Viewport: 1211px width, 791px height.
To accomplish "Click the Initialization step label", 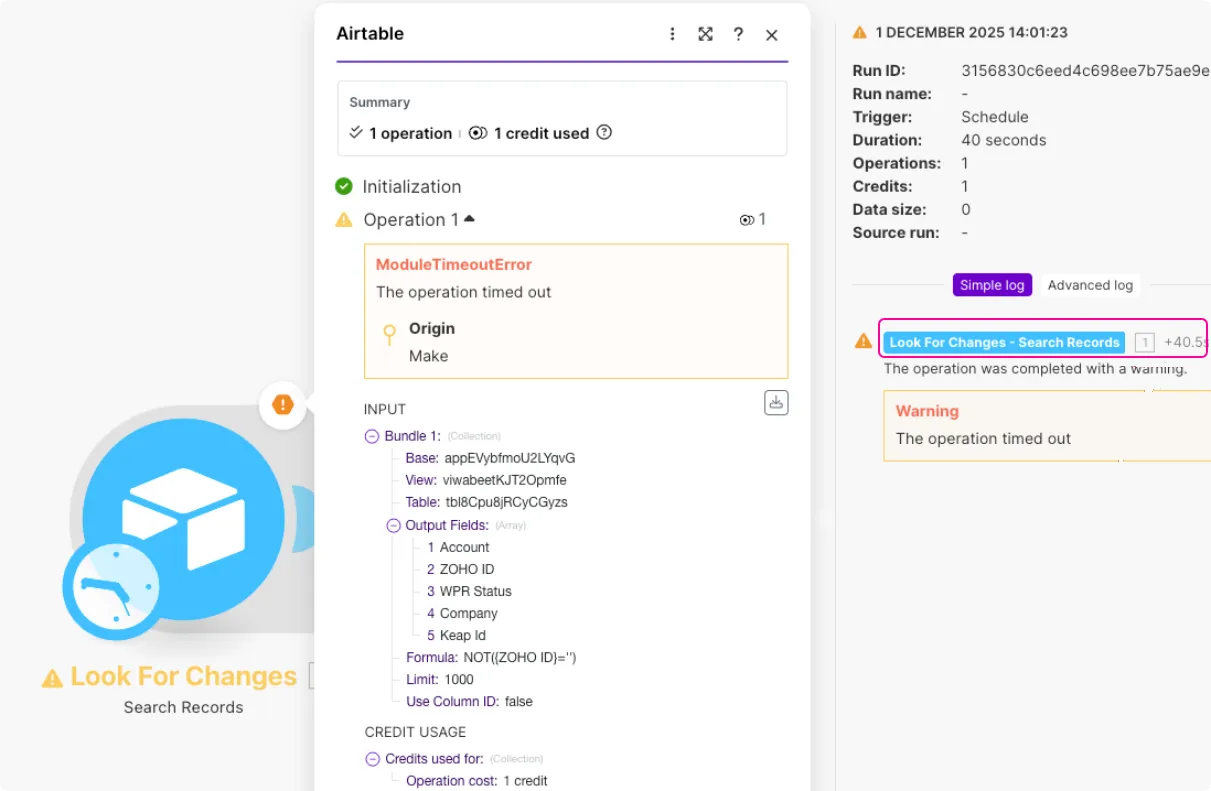I will (x=412, y=186).
